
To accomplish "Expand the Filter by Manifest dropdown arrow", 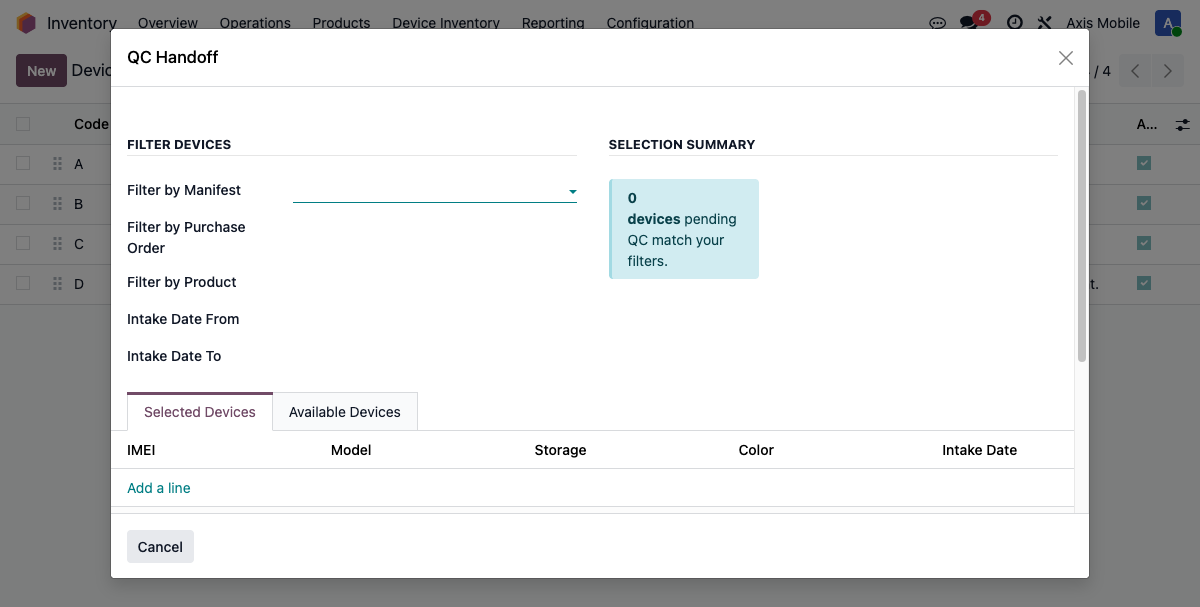I will click(x=572, y=191).
